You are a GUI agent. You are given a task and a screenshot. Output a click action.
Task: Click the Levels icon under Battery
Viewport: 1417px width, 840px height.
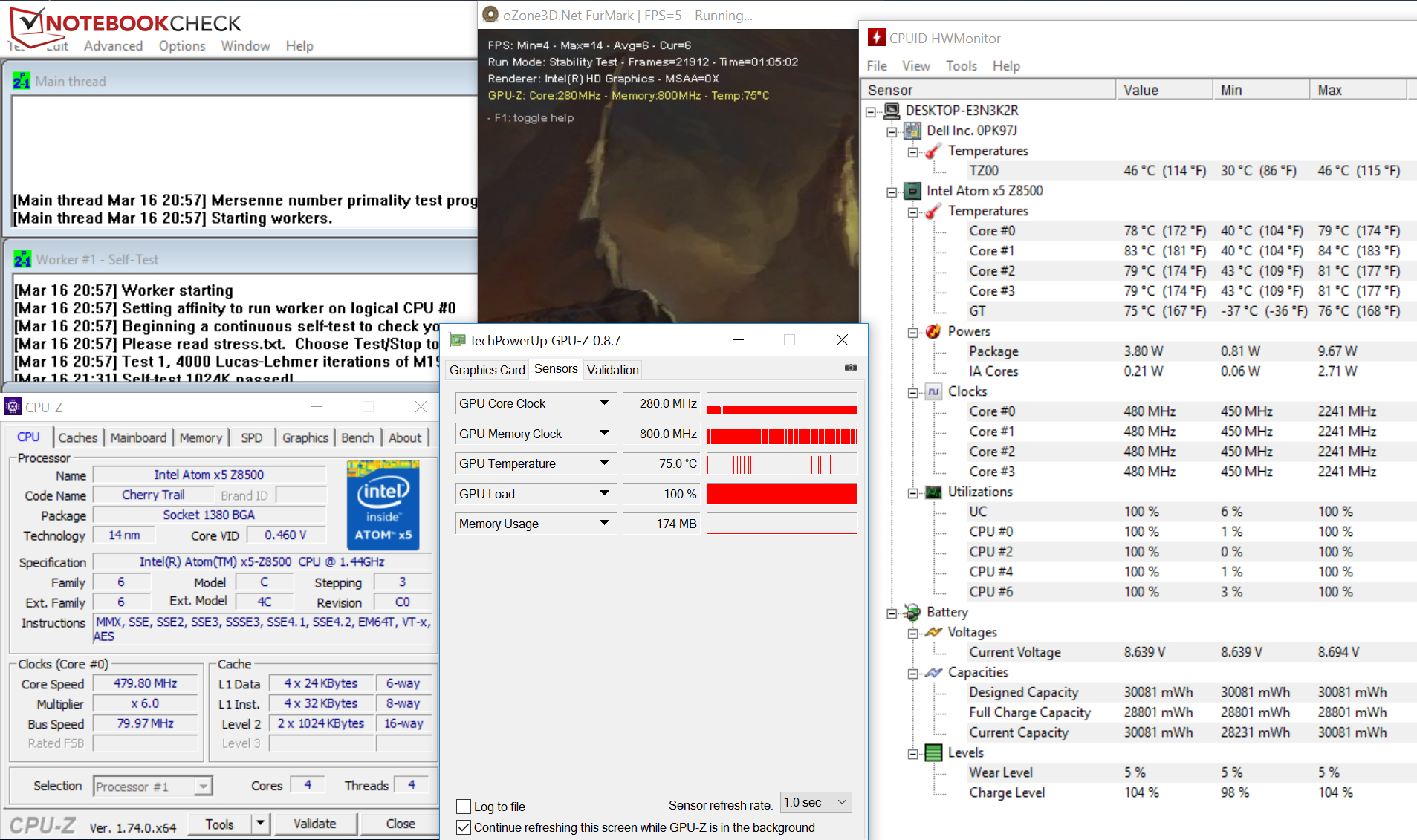(933, 752)
